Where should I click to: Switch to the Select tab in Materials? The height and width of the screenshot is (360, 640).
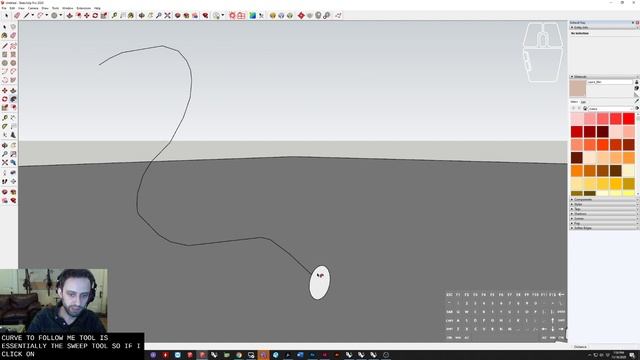pyautogui.click(x=574, y=102)
